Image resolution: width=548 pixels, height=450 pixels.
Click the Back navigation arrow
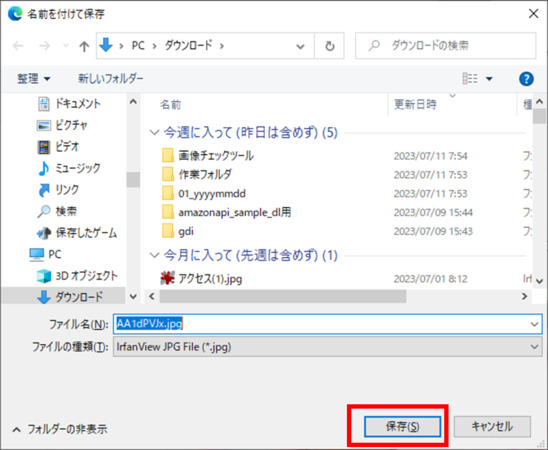point(18,46)
